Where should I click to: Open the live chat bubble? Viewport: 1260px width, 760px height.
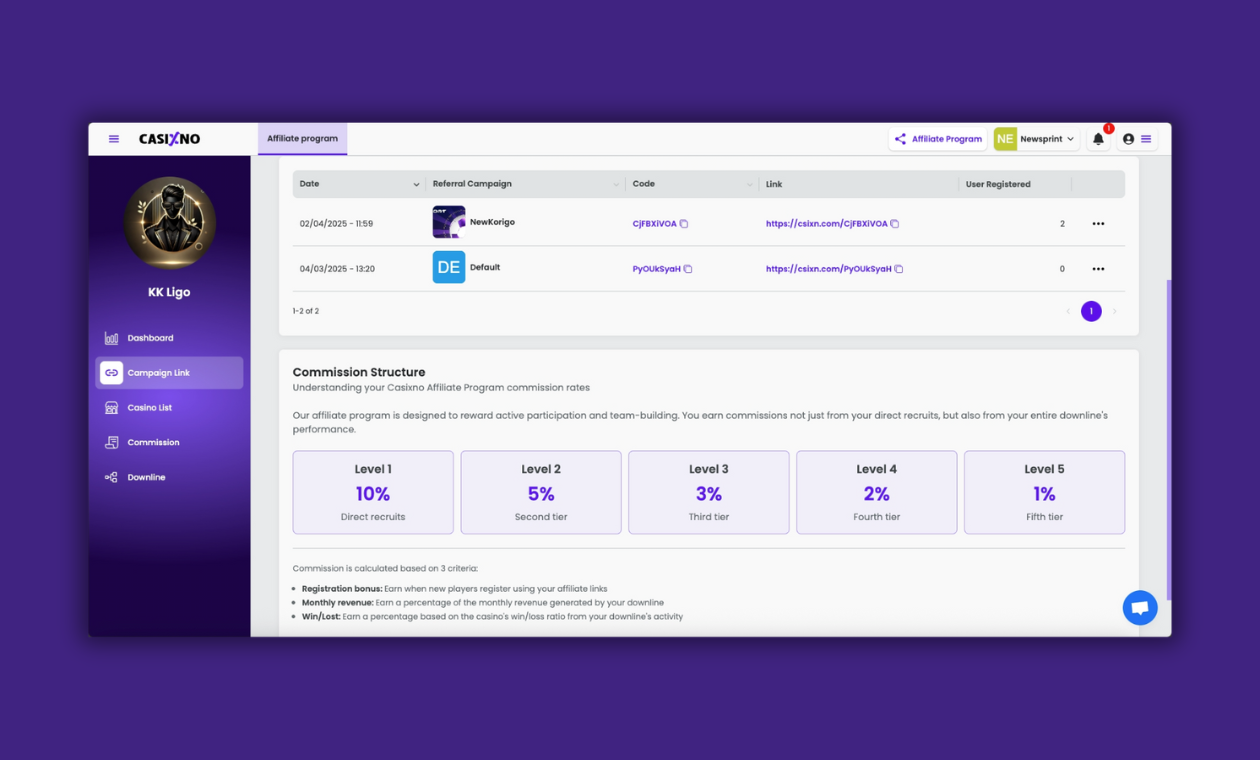[x=1140, y=608]
